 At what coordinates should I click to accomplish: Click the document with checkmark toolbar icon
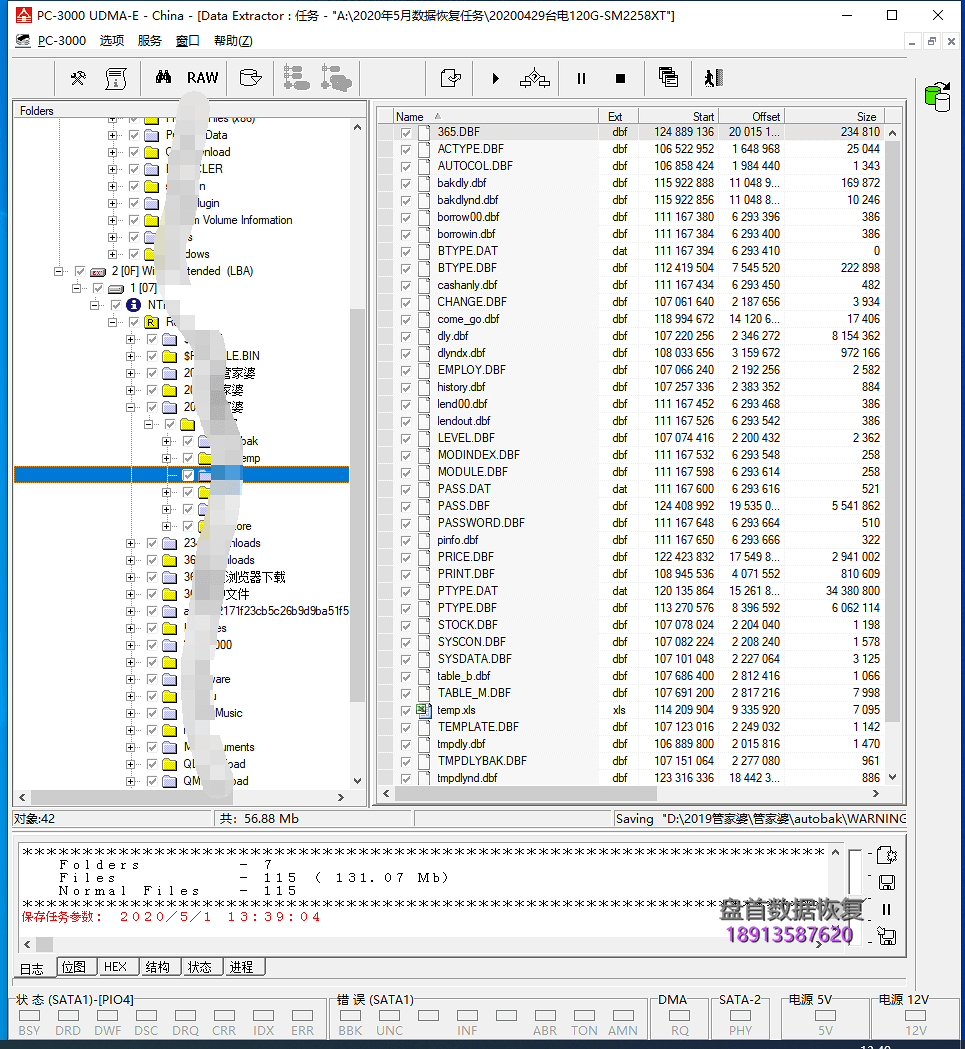[450, 78]
